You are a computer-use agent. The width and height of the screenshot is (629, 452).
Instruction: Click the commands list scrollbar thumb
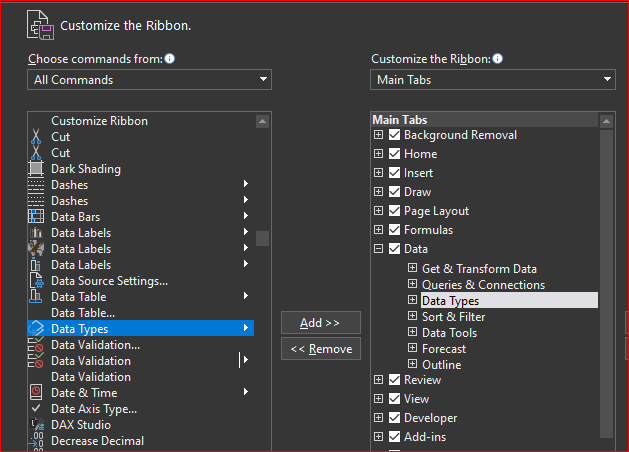coord(262,238)
